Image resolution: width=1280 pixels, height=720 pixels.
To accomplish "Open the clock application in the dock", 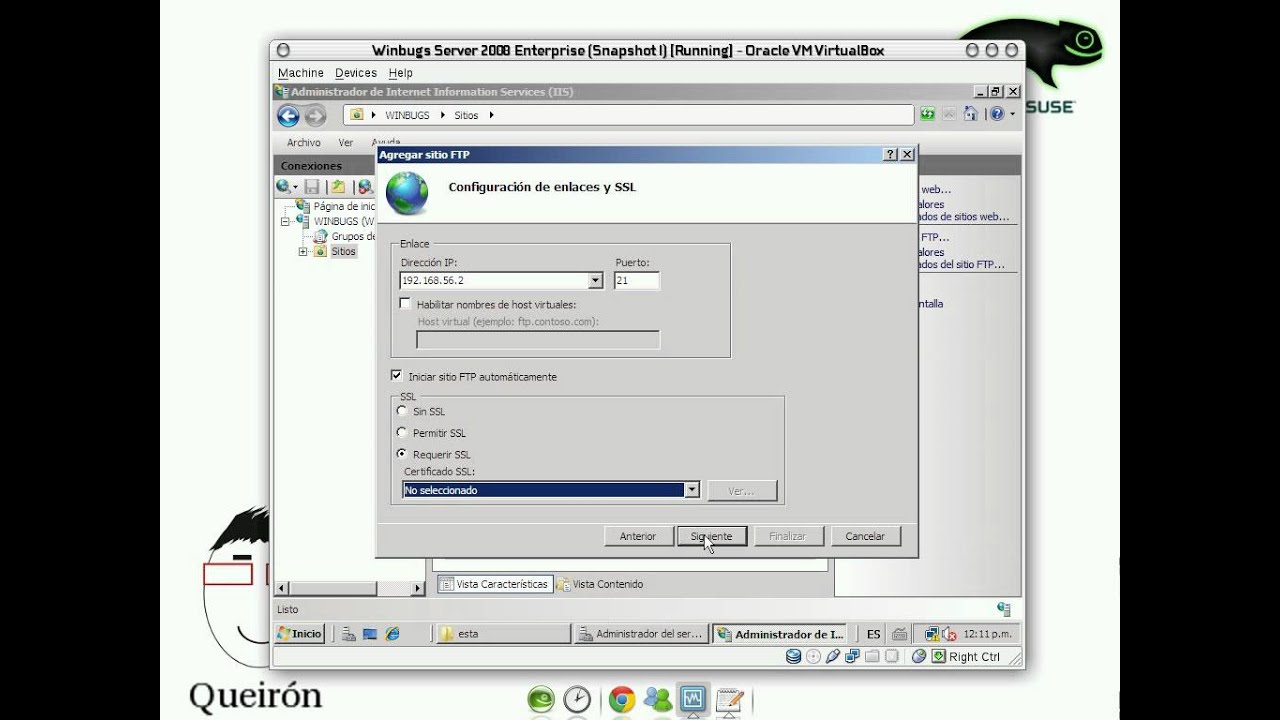I will (577, 699).
